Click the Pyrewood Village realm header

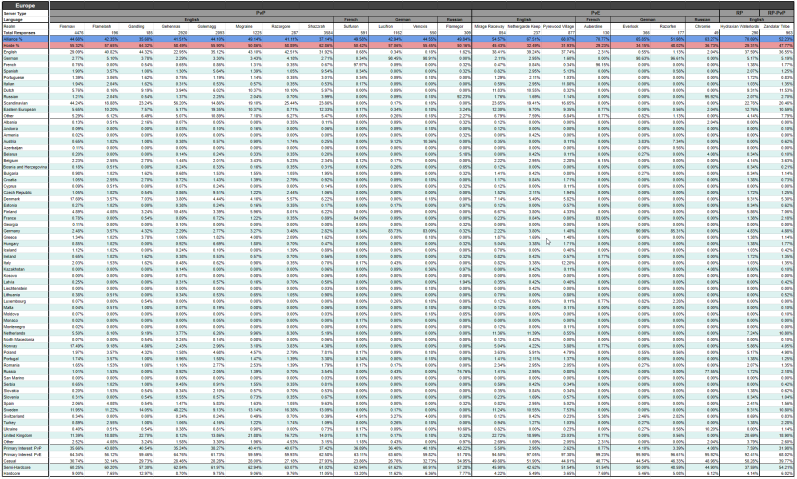(x=559, y=26)
